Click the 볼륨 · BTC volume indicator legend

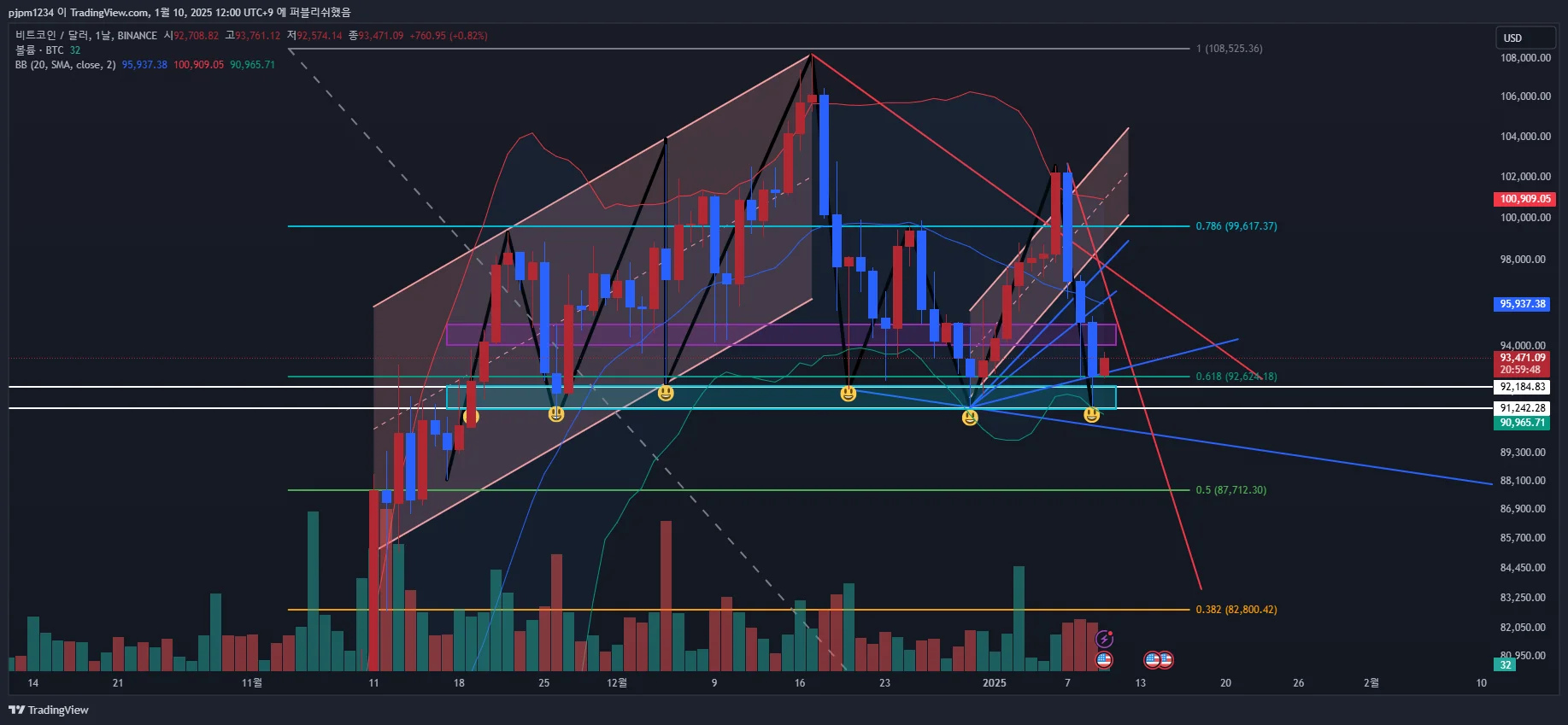[x=39, y=50]
